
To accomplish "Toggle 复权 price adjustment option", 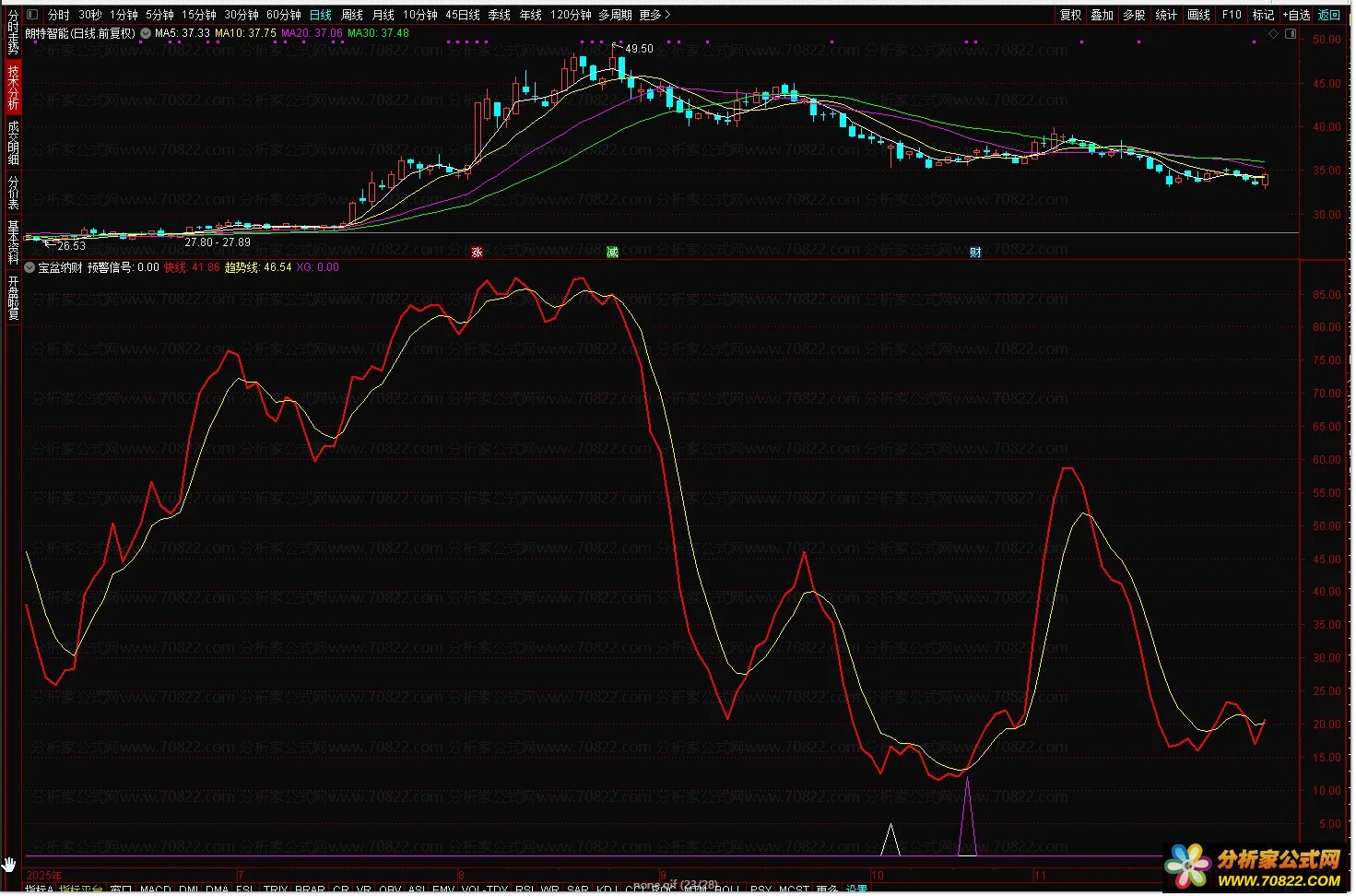I will click(1070, 15).
